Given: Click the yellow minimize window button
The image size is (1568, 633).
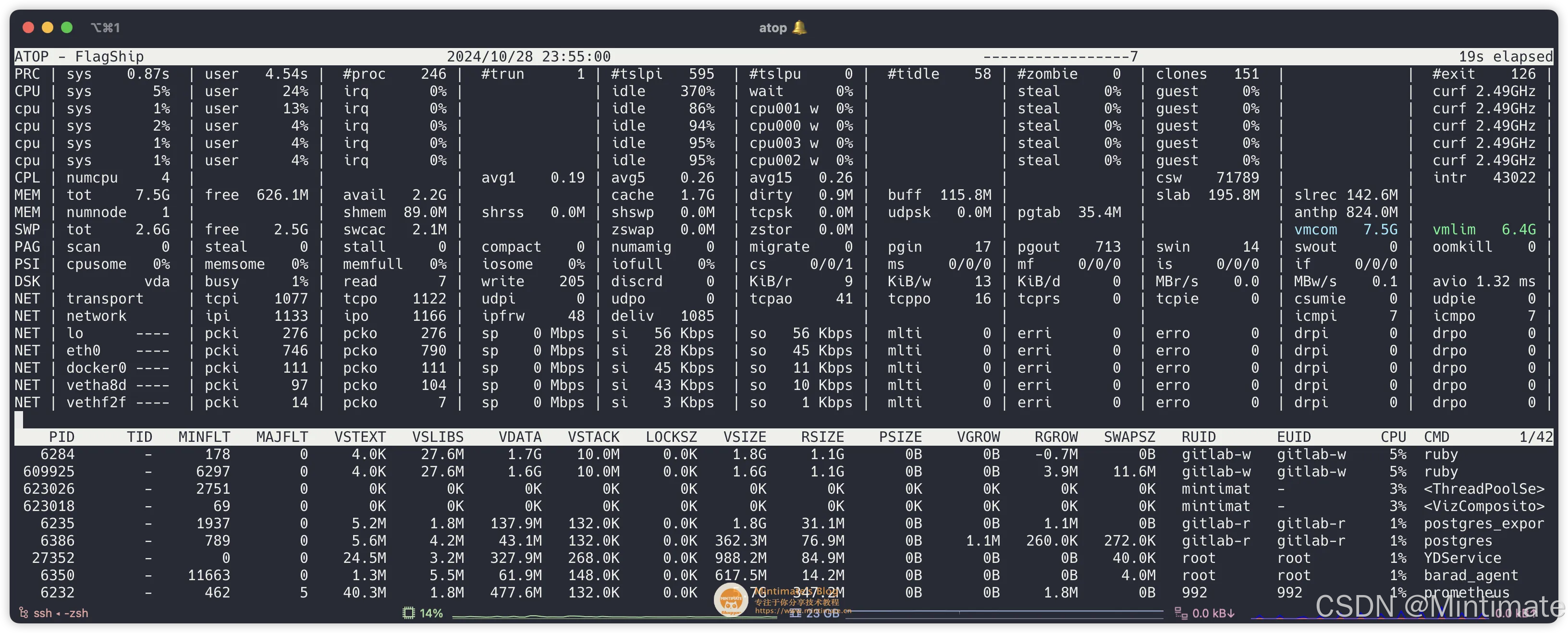Looking at the screenshot, I should pyautogui.click(x=48, y=27).
